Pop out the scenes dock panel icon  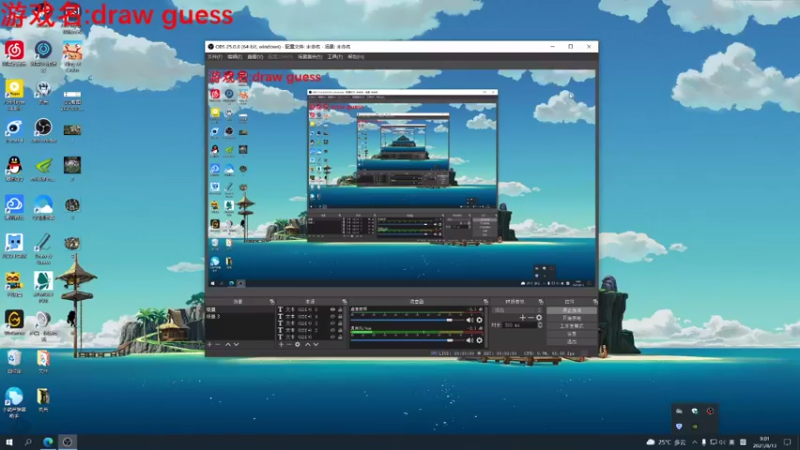[272, 302]
